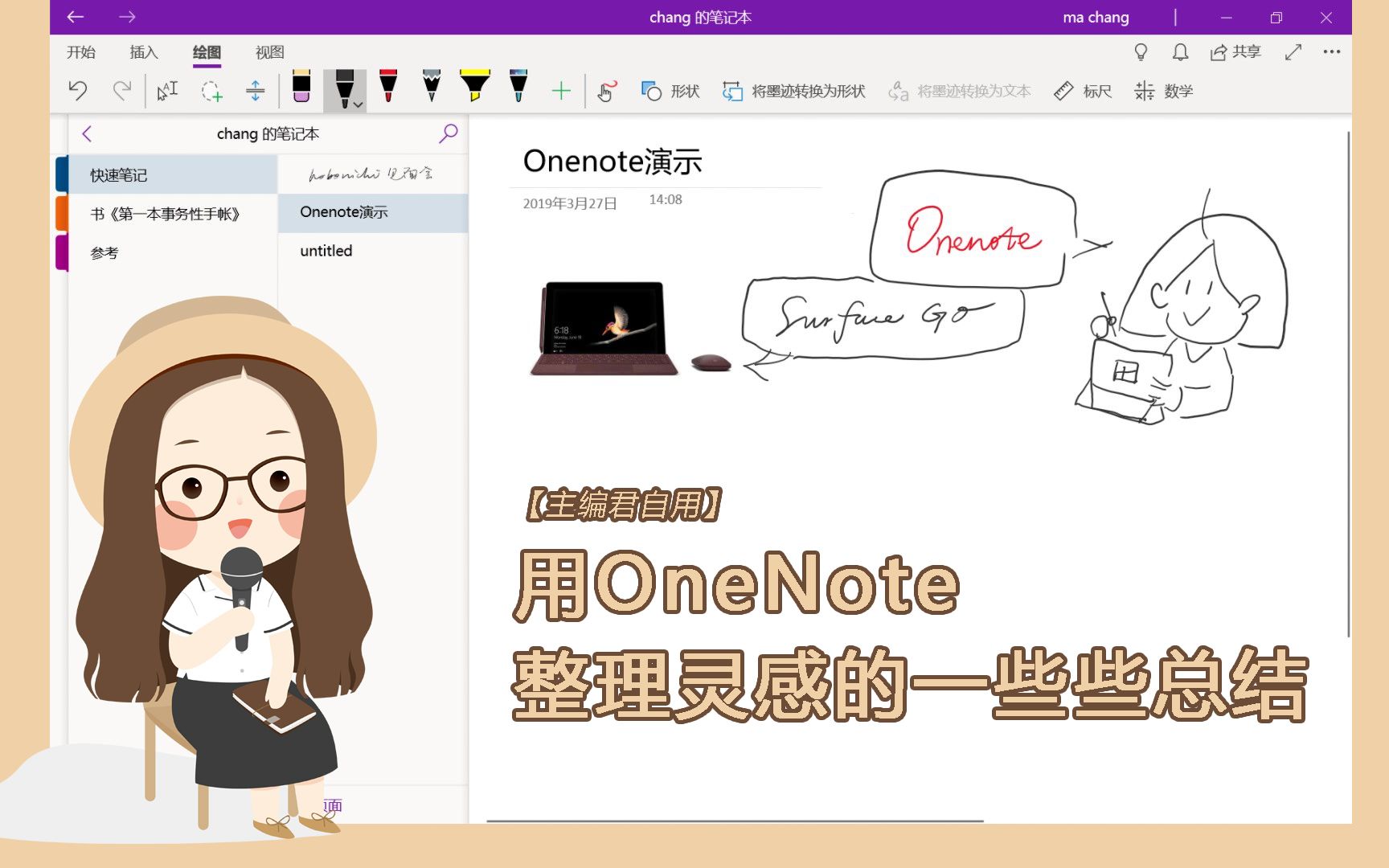The height and width of the screenshot is (868, 1389).
Task: Click the page date 2019年3月27日
Action: [570, 203]
